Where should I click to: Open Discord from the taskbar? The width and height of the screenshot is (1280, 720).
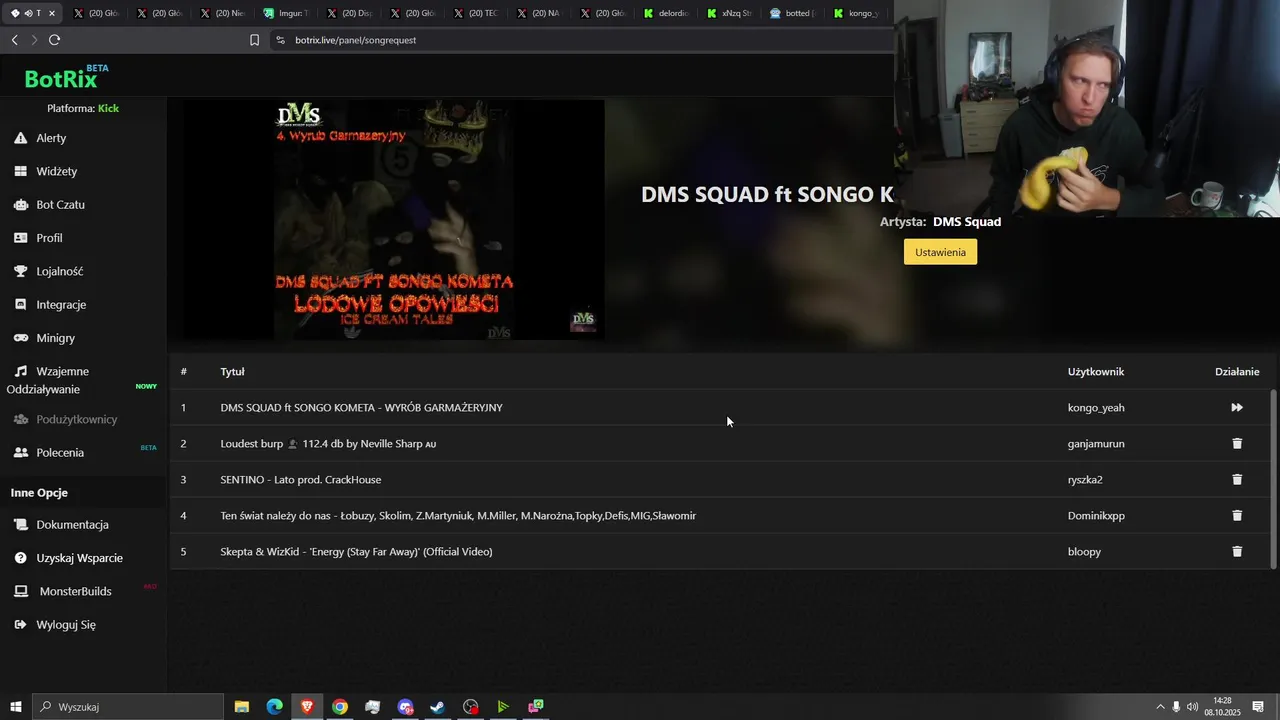coord(405,707)
